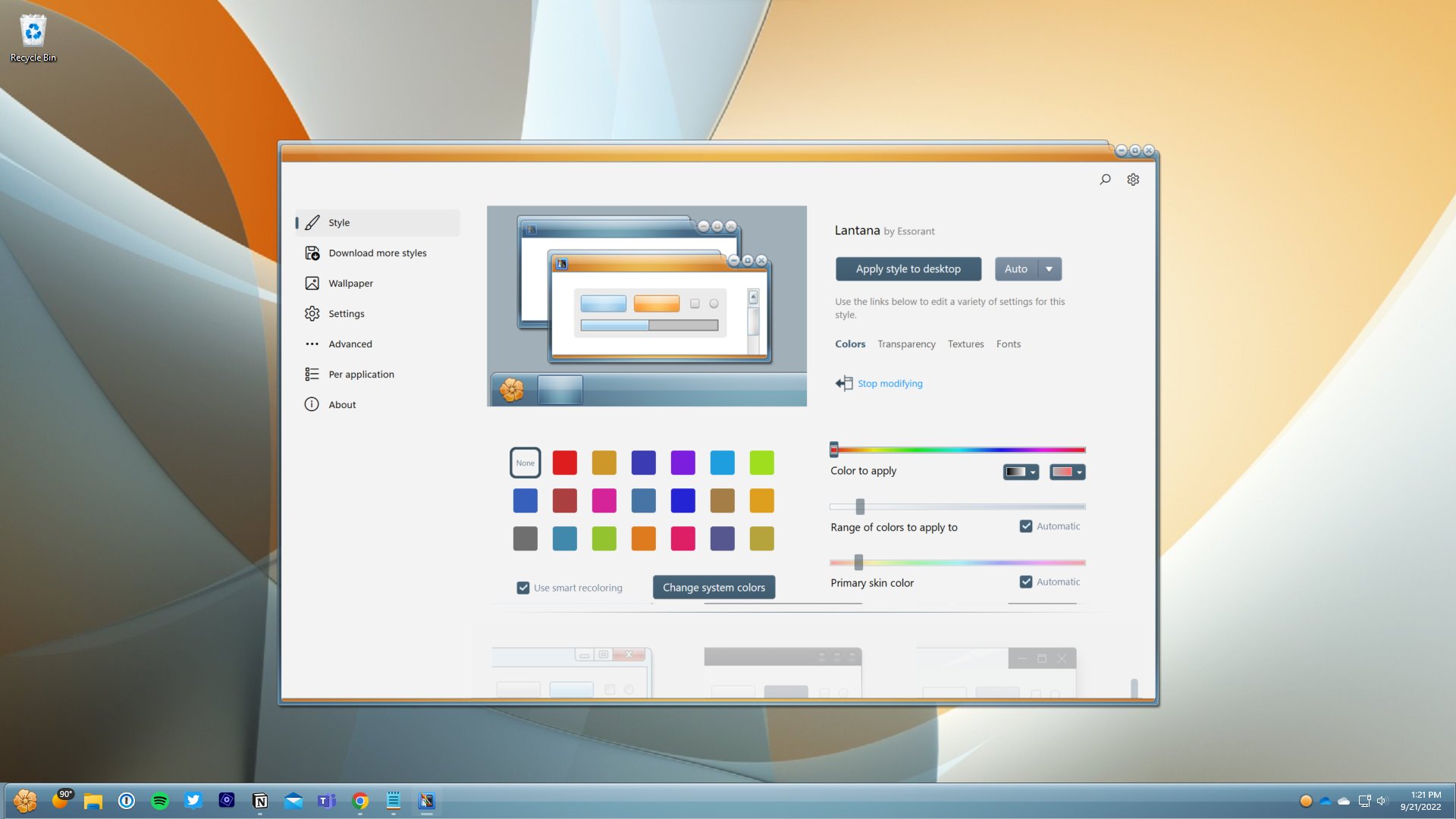Click Change system colors button
Screen dimensions: 1456x819
click(x=714, y=587)
